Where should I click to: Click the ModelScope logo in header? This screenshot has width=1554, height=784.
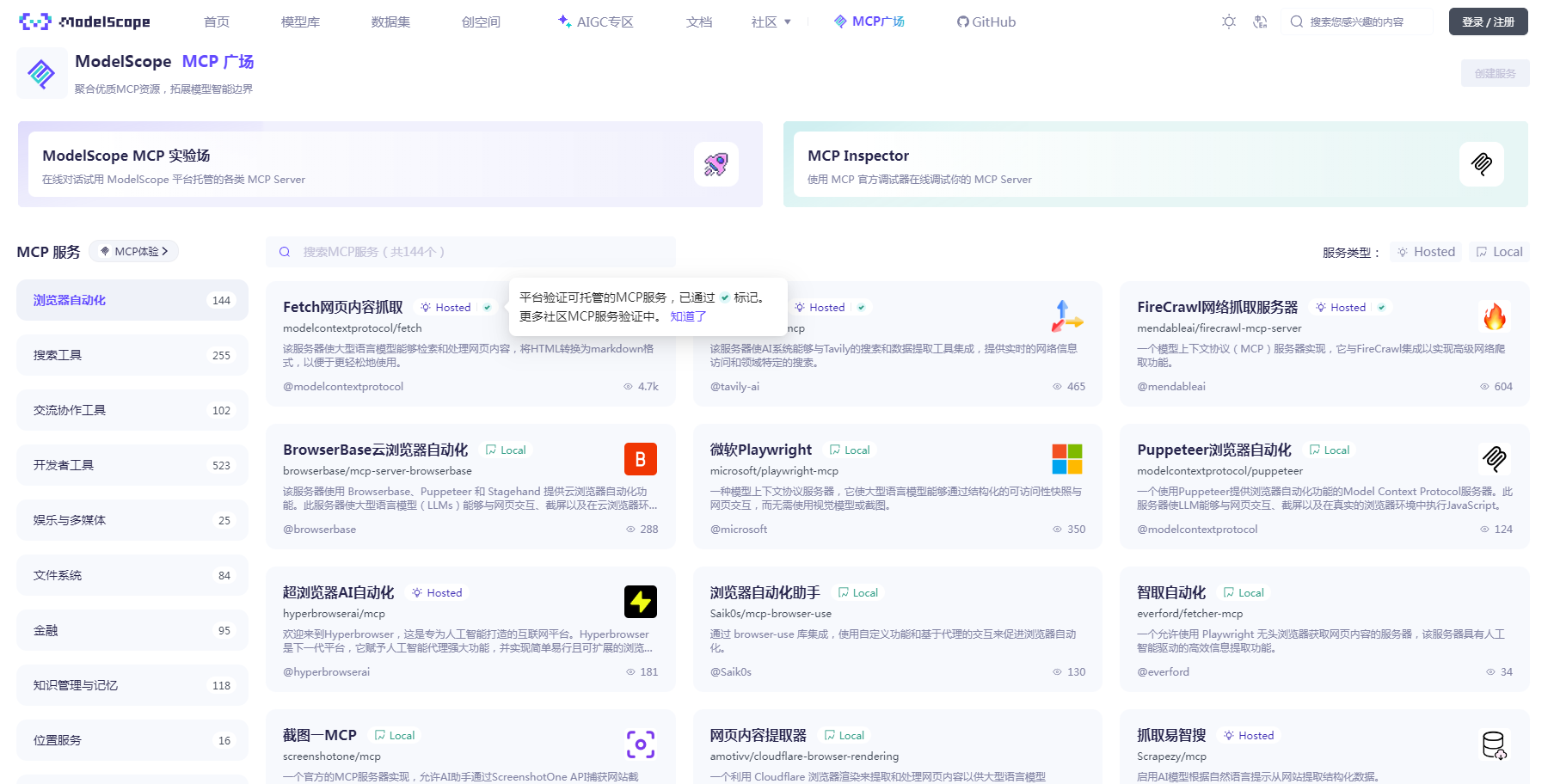84,21
